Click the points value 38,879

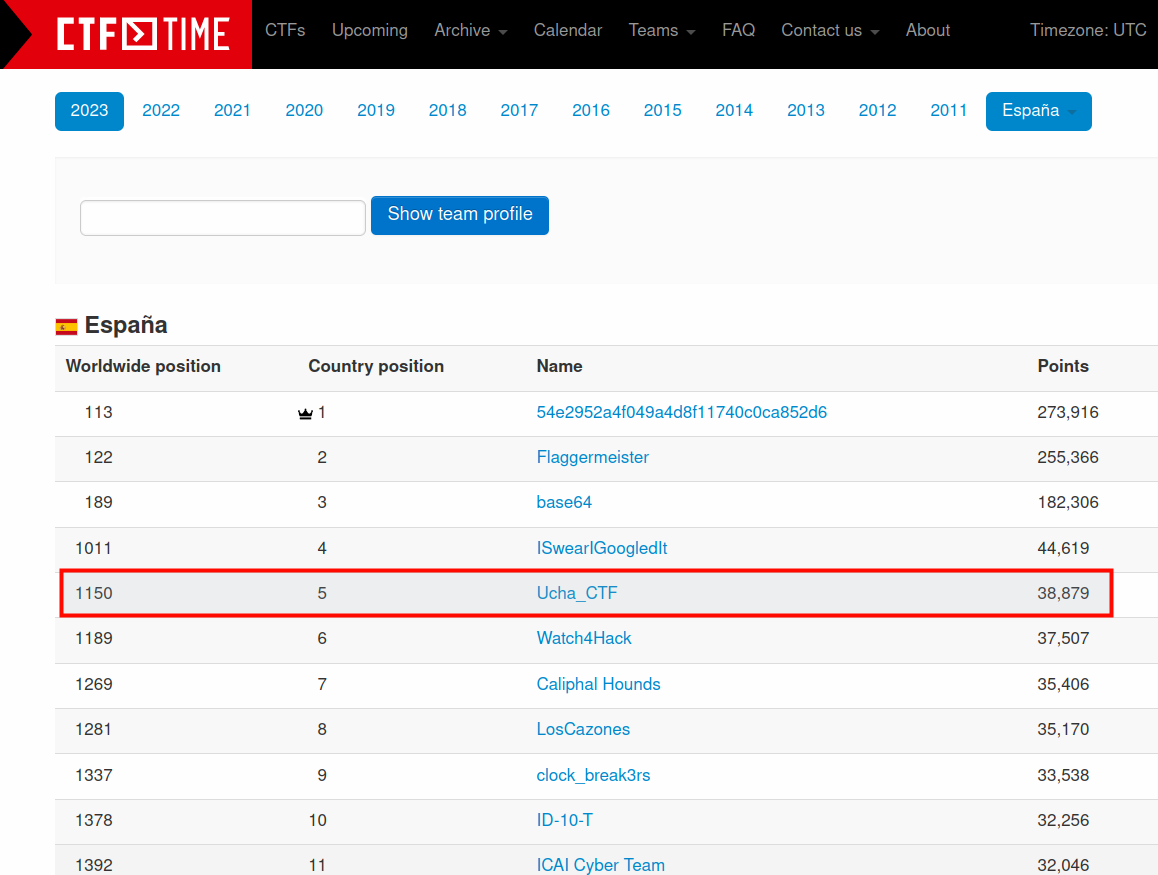[x=1063, y=594]
